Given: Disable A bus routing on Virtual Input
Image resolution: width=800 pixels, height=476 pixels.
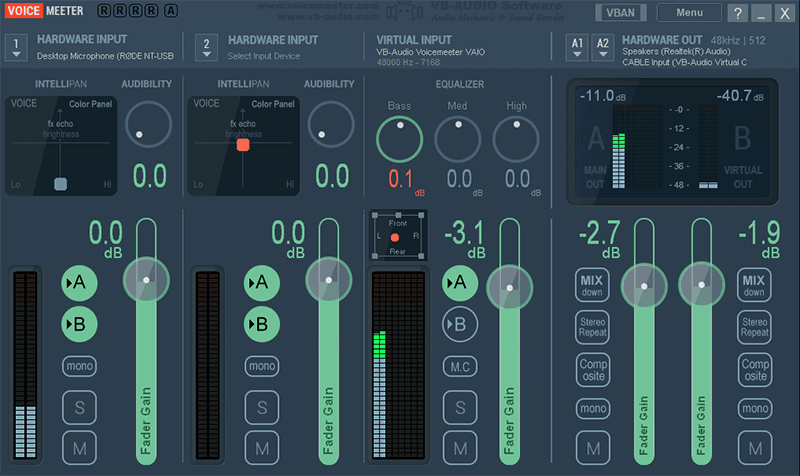Looking at the screenshot, I should pos(460,283).
